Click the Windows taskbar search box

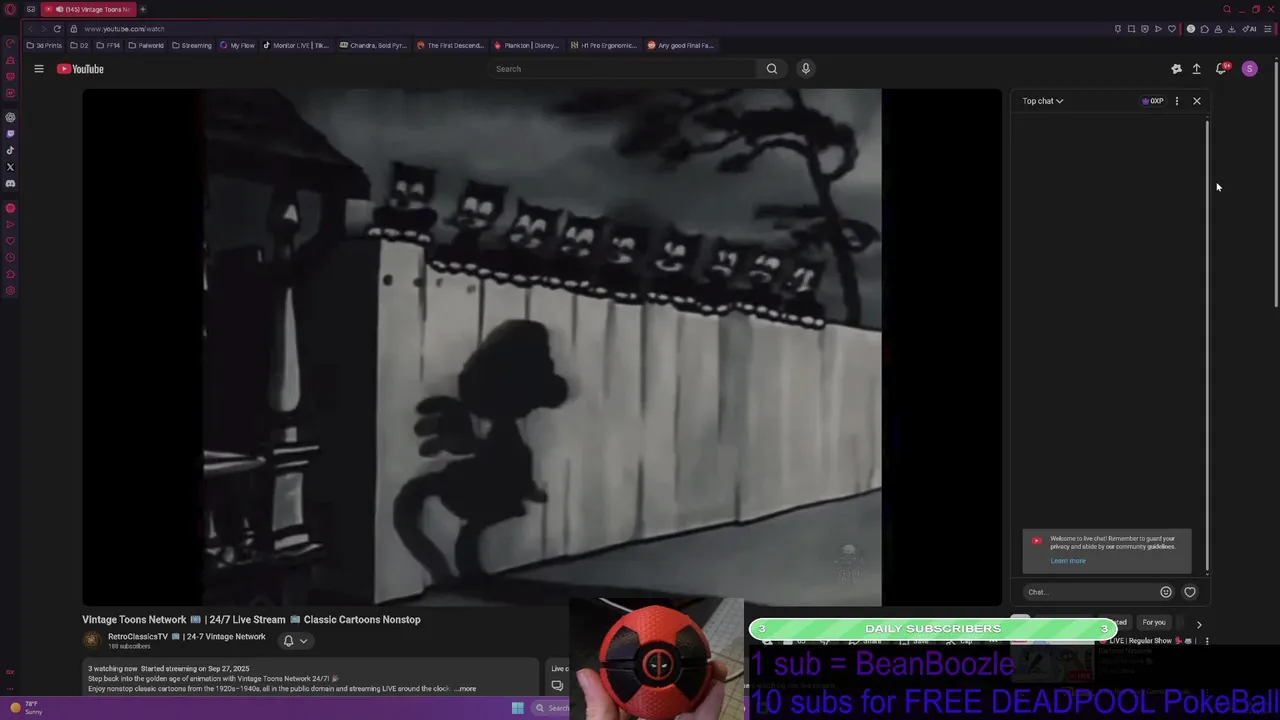tap(552, 708)
